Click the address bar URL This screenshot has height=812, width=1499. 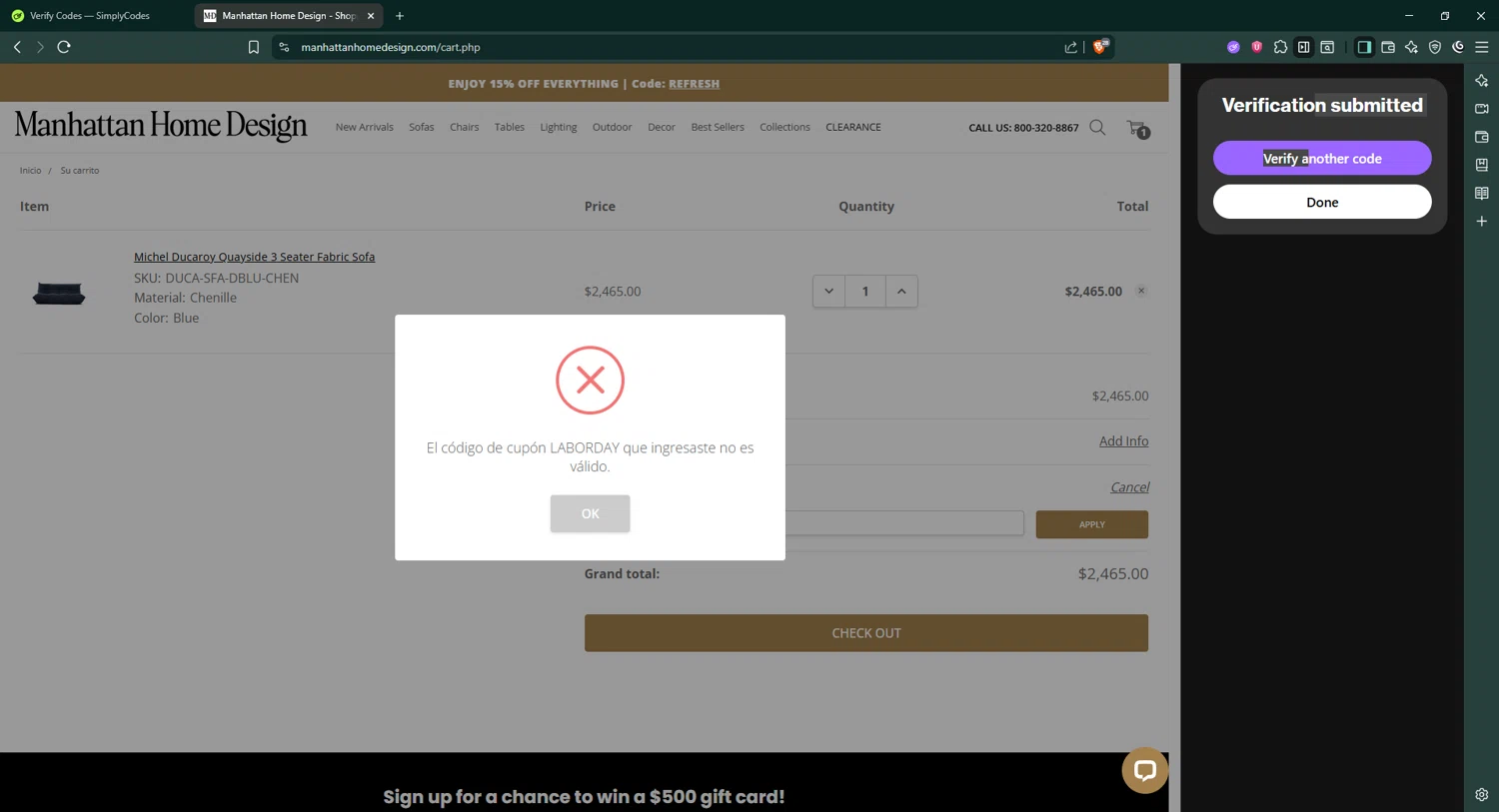[391, 47]
